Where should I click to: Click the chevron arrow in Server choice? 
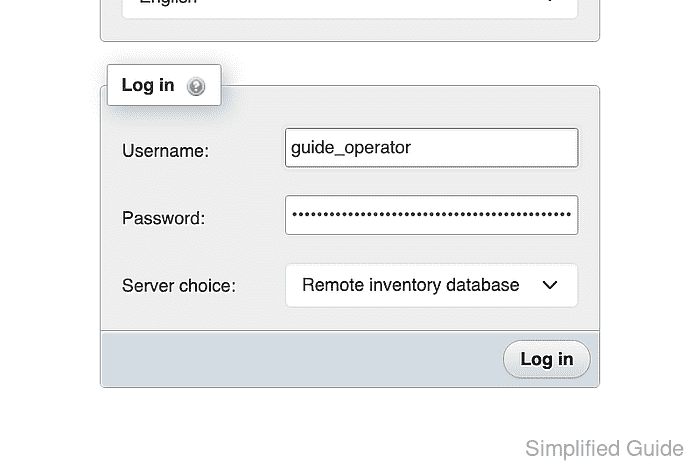pyautogui.click(x=550, y=285)
